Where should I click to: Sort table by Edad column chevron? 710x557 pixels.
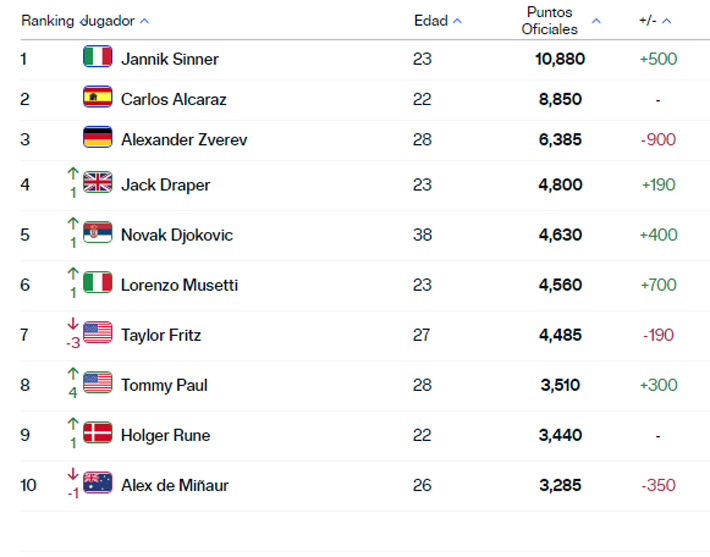click(x=457, y=21)
